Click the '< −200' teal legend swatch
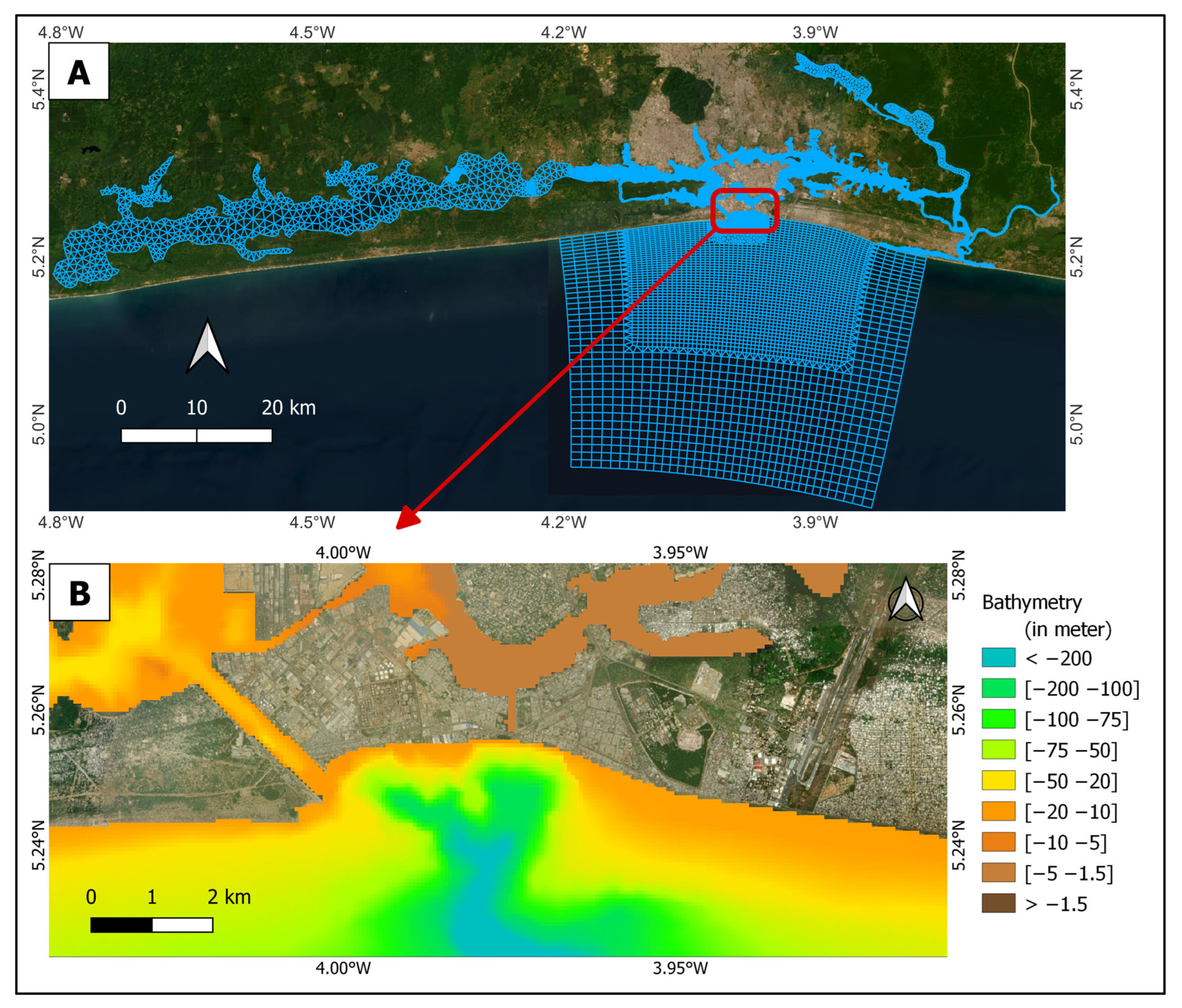Screen dimensions: 1182x1008 coord(998,658)
